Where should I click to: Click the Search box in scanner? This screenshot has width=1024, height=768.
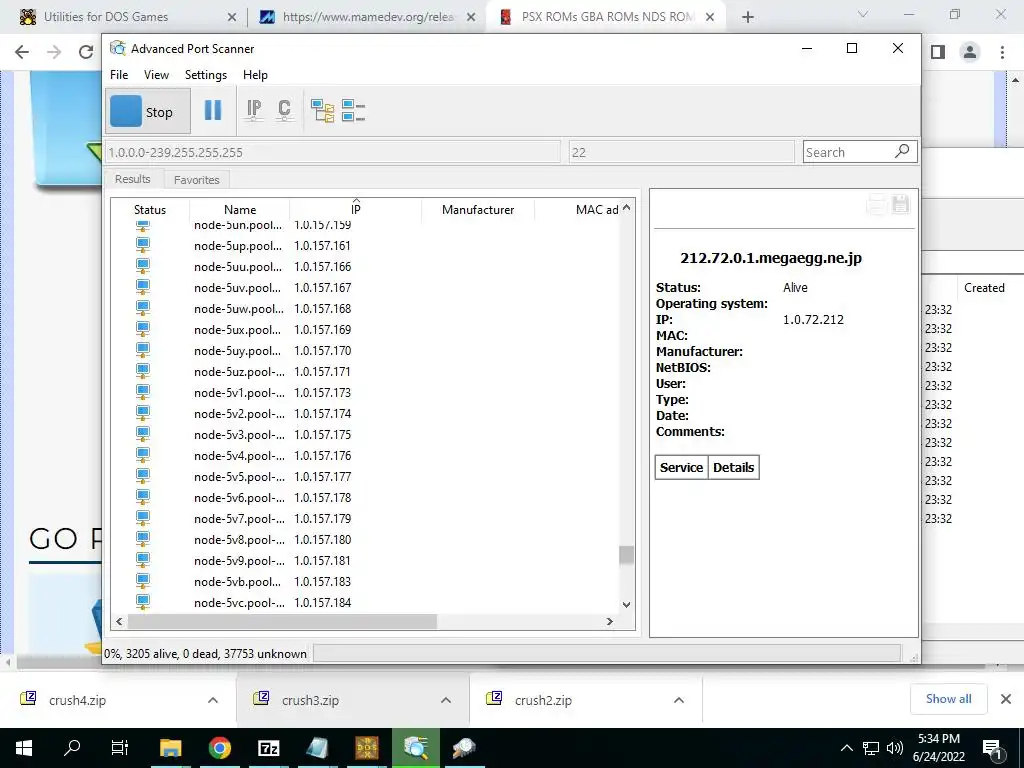tap(848, 152)
